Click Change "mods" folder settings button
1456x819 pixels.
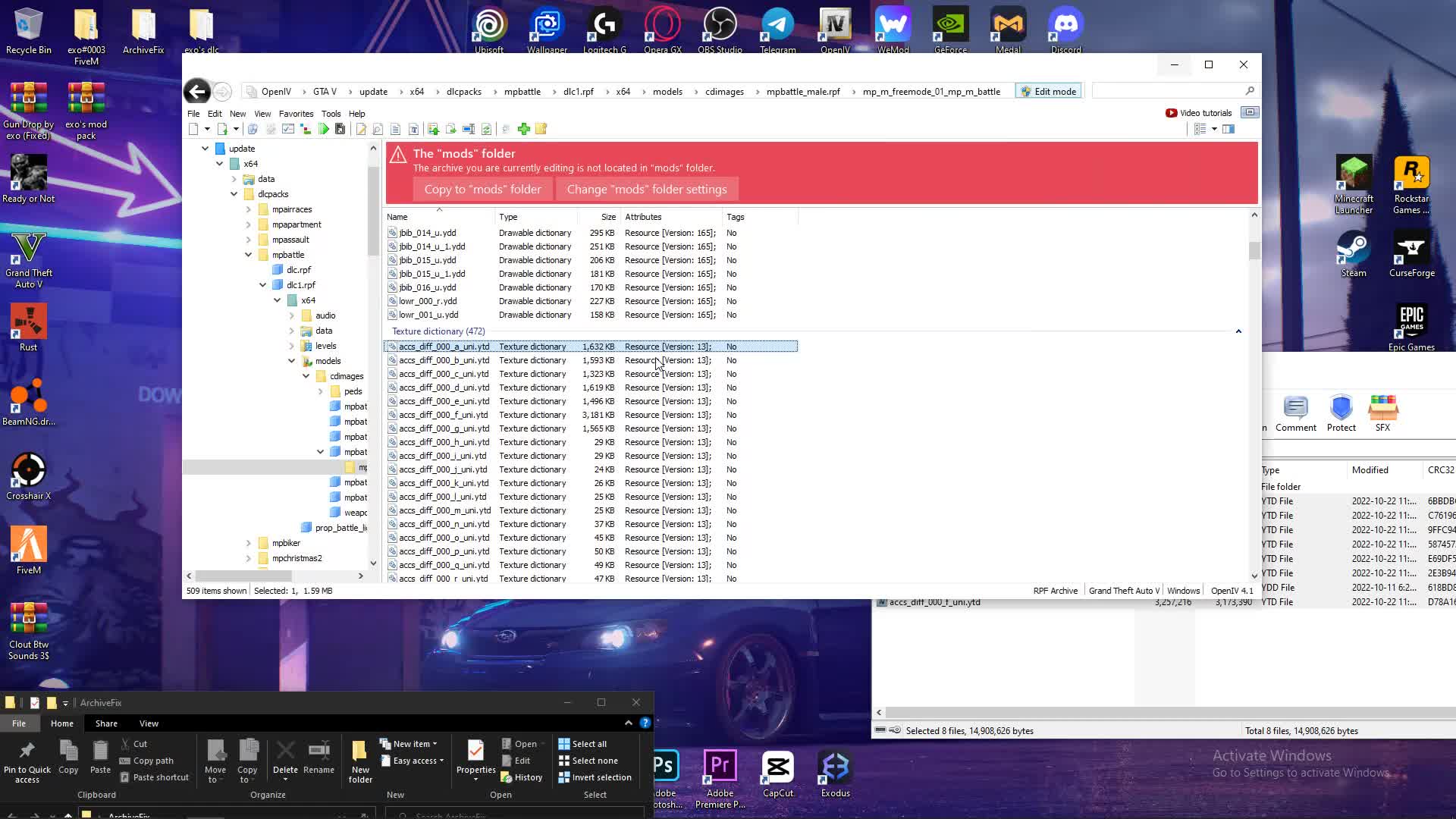(646, 190)
